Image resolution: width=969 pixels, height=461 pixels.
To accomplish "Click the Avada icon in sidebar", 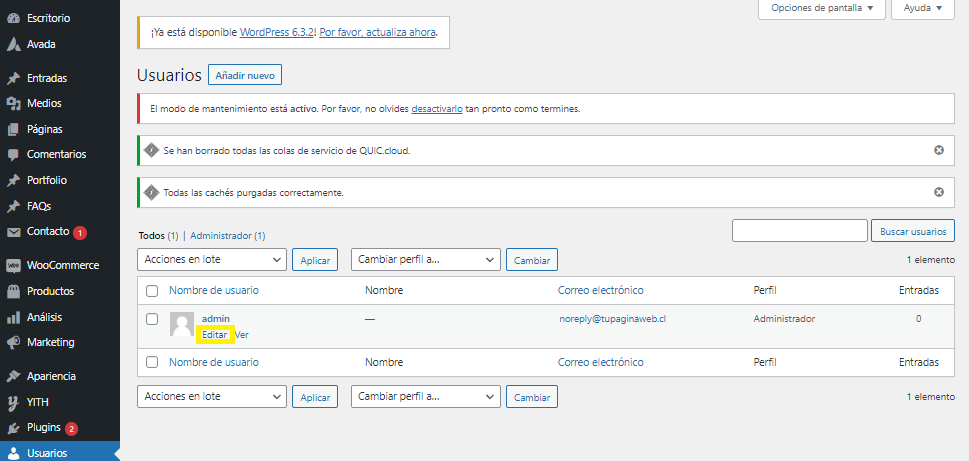I will click(13, 44).
